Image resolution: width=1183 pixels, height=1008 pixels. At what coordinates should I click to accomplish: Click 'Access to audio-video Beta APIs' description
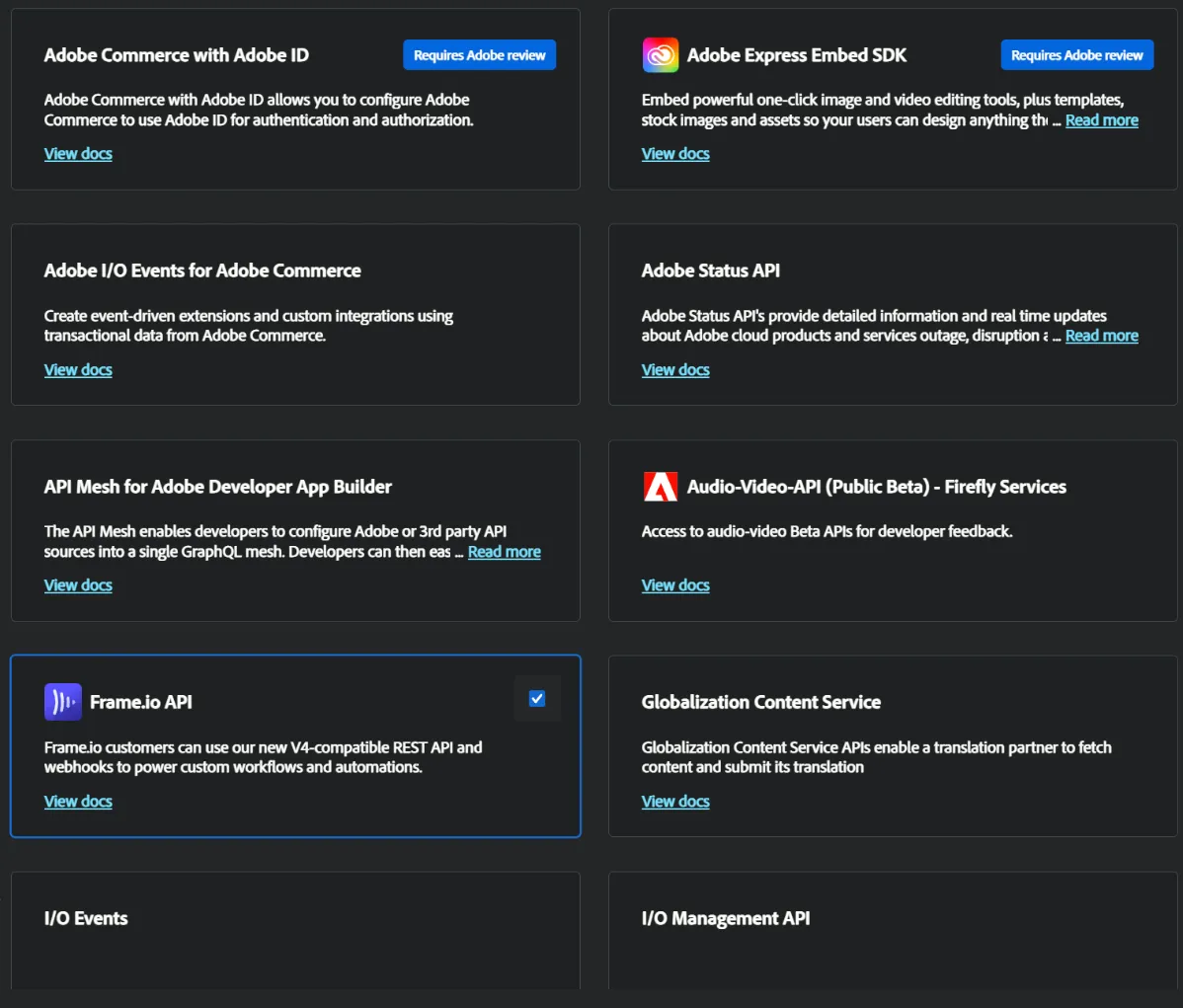tap(827, 531)
